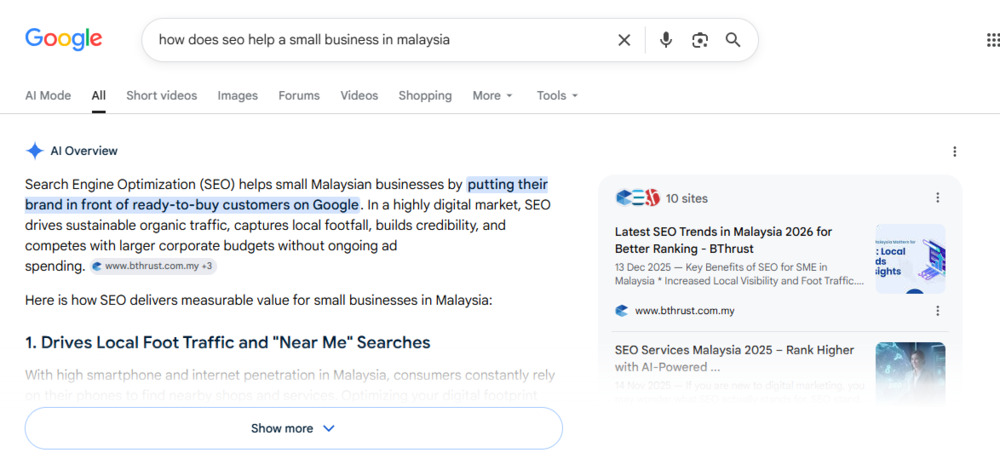This screenshot has height=464, width=1000.
Task: Open SEO Services Malaysia 2025 result
Action: 734,358
